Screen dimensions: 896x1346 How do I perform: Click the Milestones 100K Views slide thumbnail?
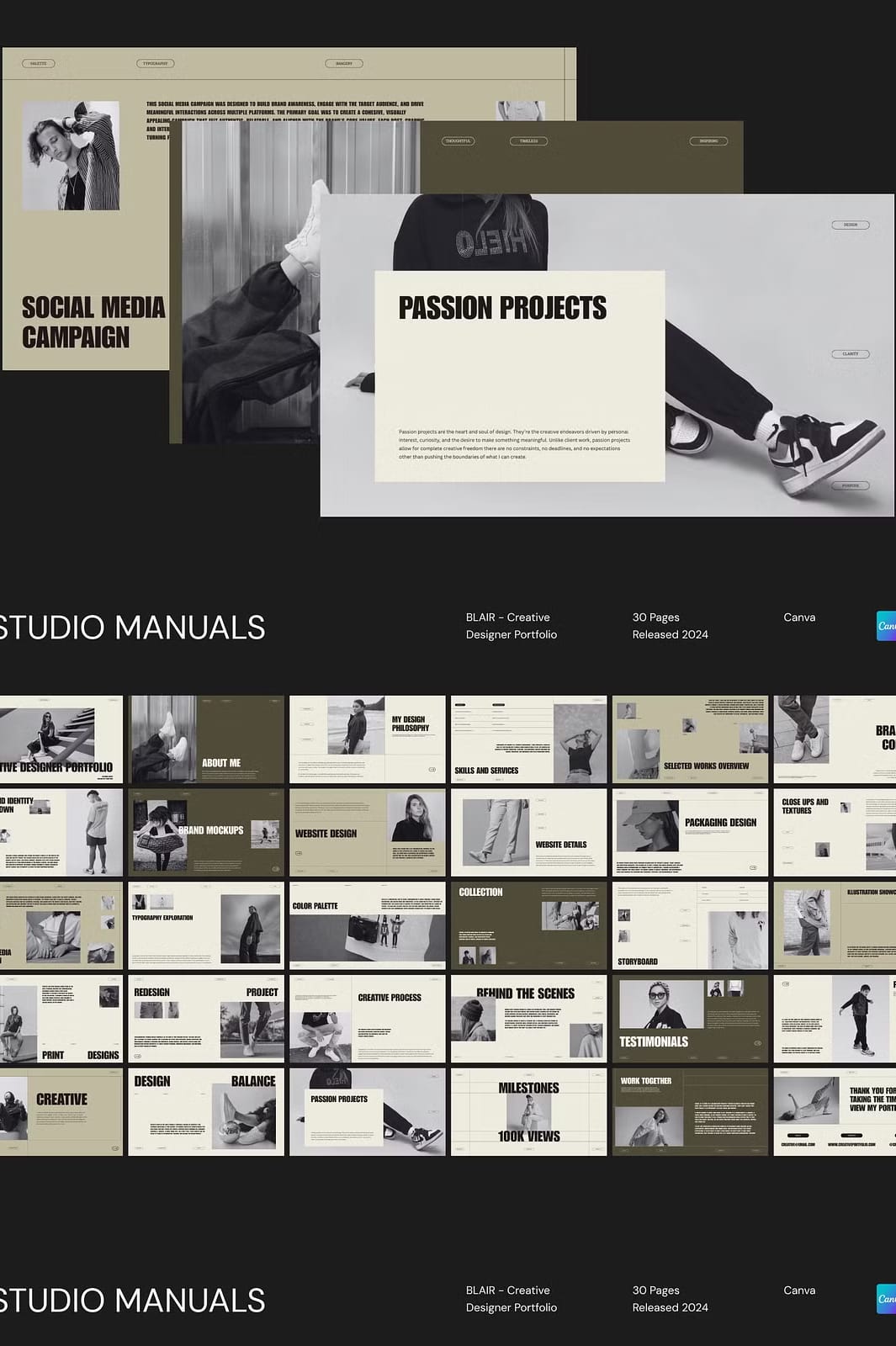[x=528, y=1111]
